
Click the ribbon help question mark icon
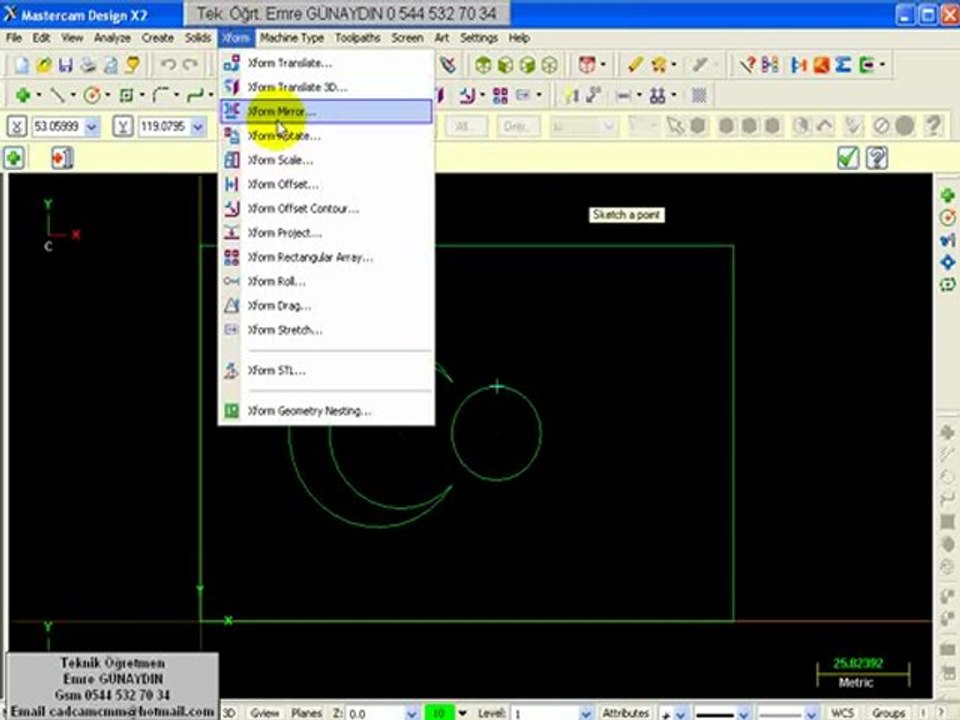point(877,158)
